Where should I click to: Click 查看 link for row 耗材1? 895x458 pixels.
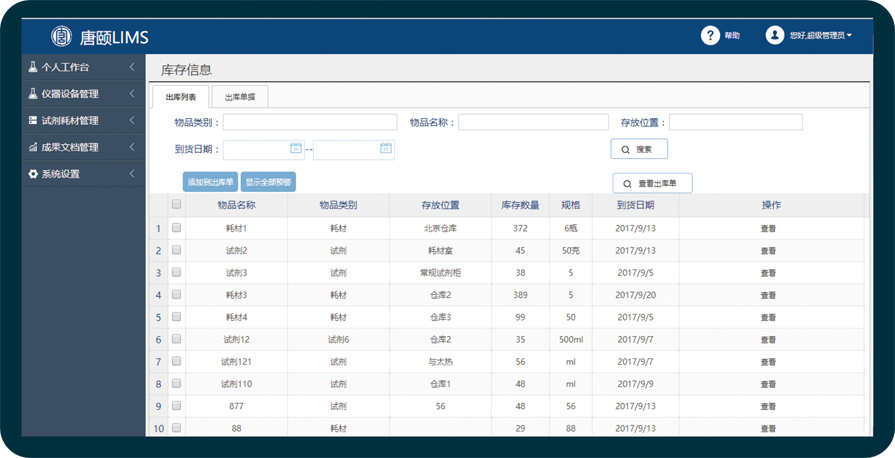768,228
